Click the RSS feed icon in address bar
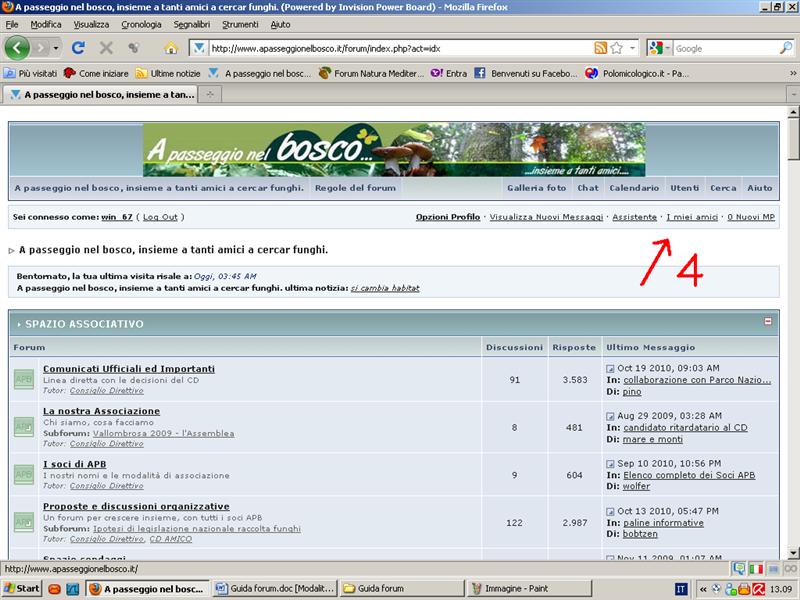800x600 pixels. coord(601,48)
